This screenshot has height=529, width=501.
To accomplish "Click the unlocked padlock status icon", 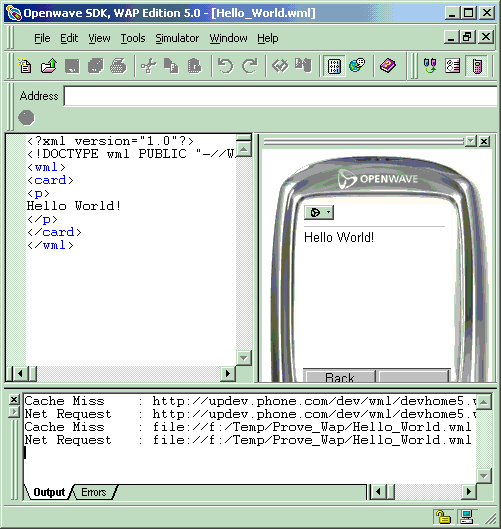I will coord(443,516).
